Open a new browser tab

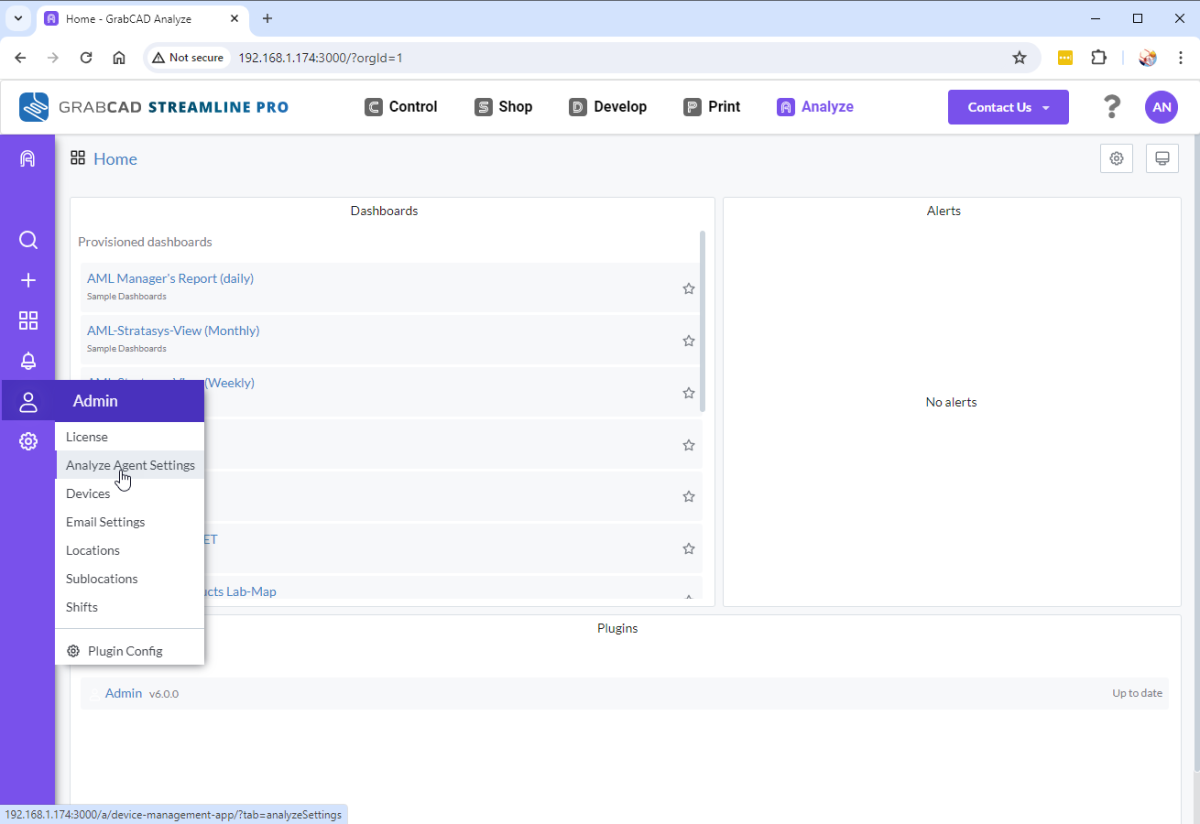[x=267, y=19]
